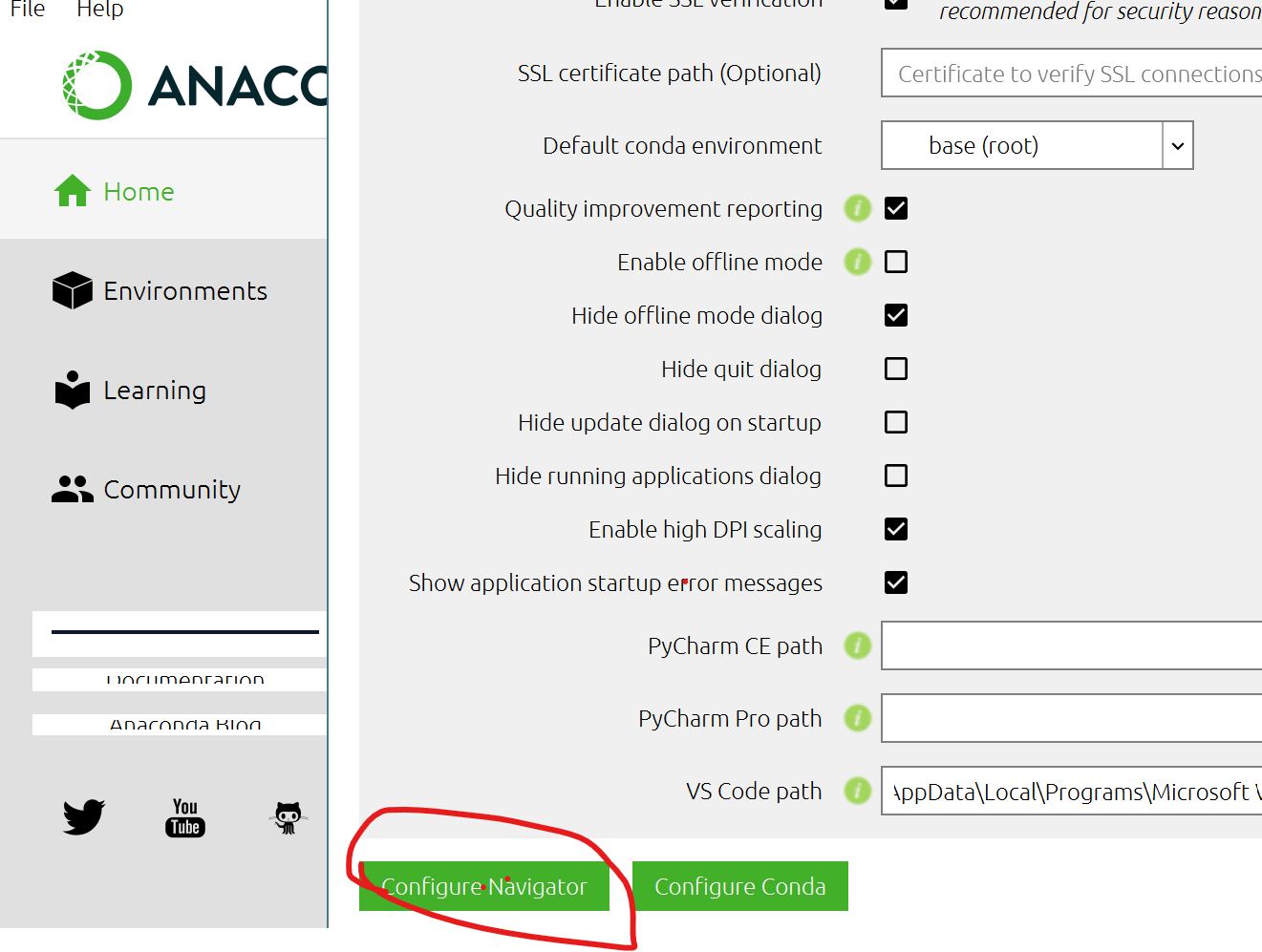Open the Help menu
This screenshot has width=1262, height=952.
(x=100, y=10)
